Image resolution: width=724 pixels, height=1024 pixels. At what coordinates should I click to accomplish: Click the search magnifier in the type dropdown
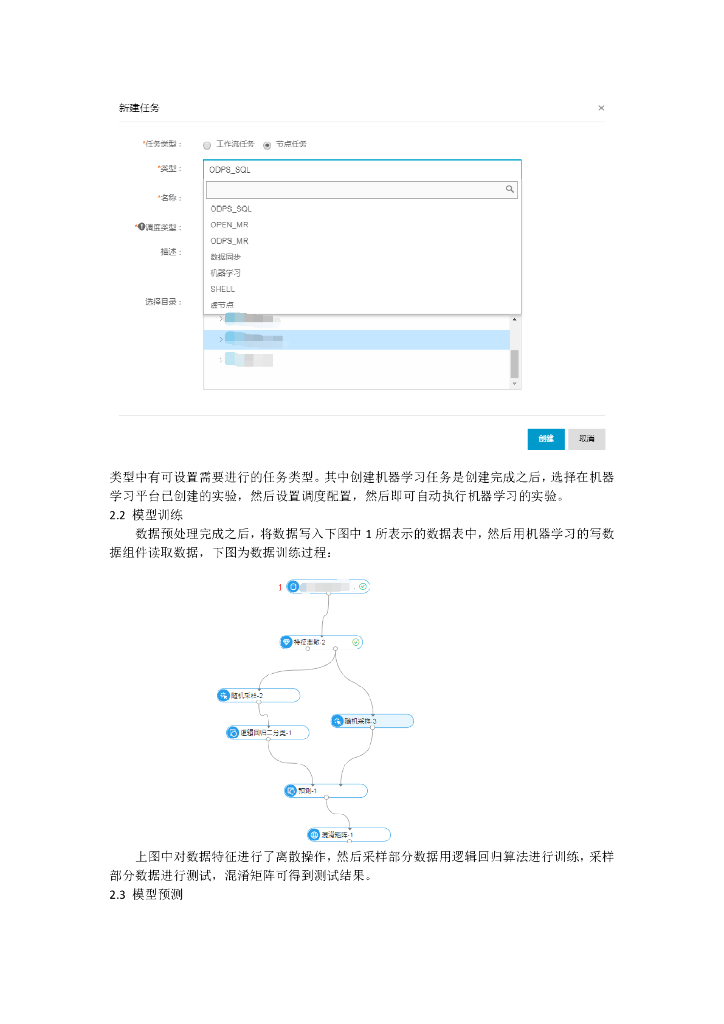tap(509, 189)
